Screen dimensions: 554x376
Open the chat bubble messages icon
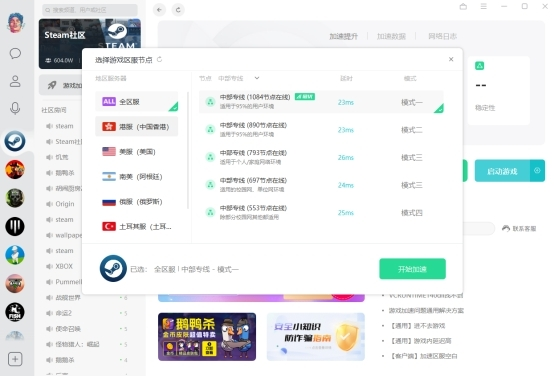point(15,53)
